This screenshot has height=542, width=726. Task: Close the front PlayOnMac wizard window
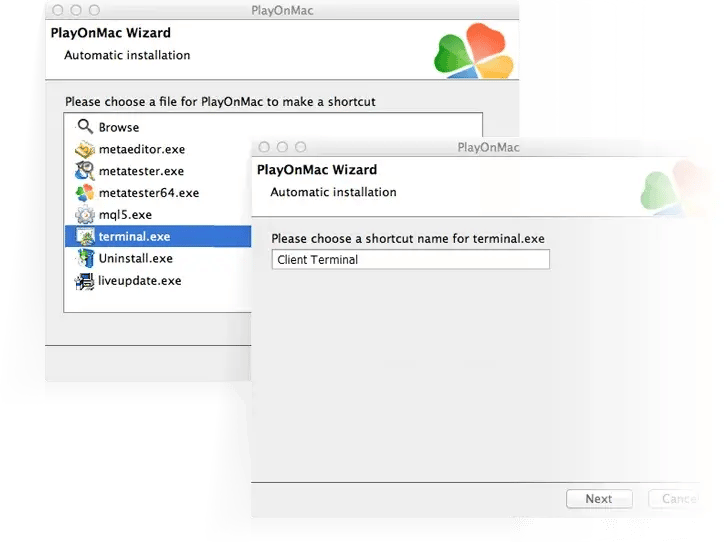coord(264,147)
